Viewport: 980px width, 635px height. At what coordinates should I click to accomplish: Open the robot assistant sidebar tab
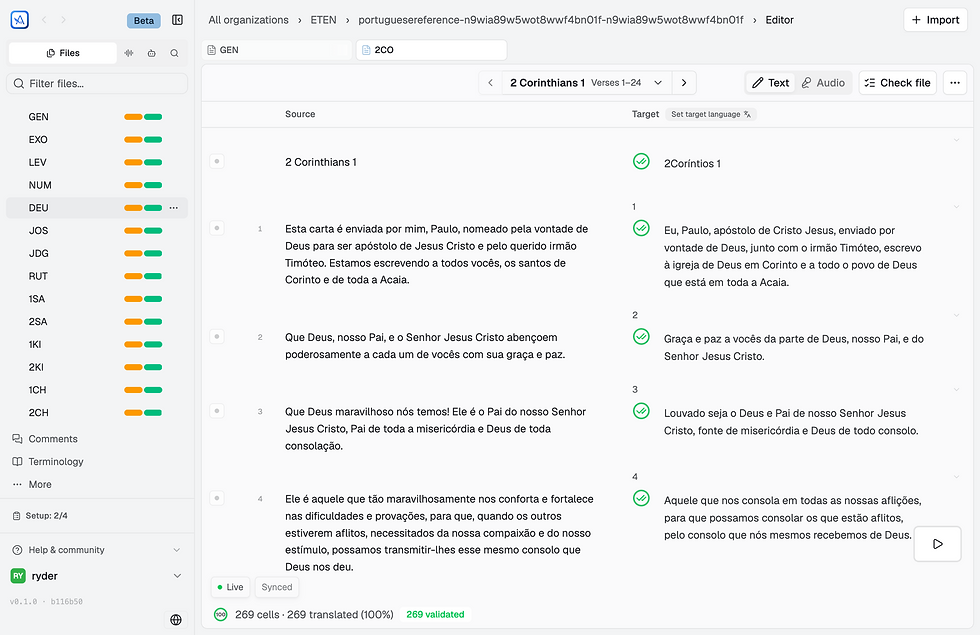coord(151,53)
